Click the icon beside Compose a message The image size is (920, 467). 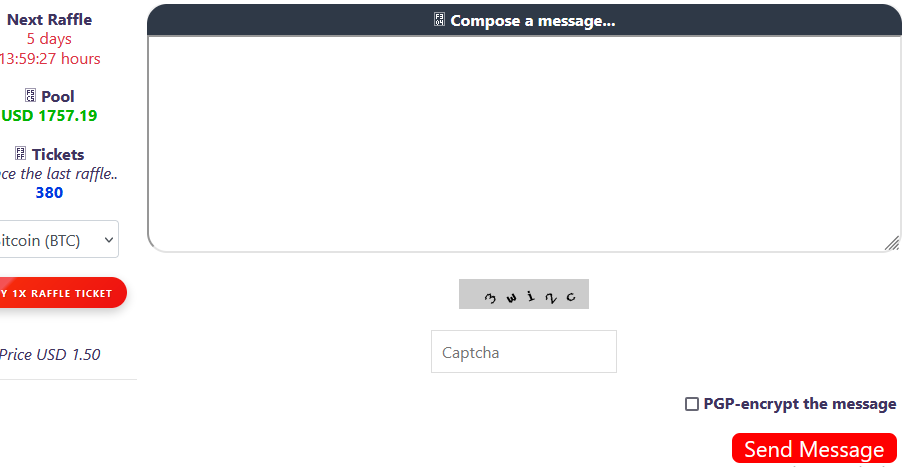[x=440, y=21]
